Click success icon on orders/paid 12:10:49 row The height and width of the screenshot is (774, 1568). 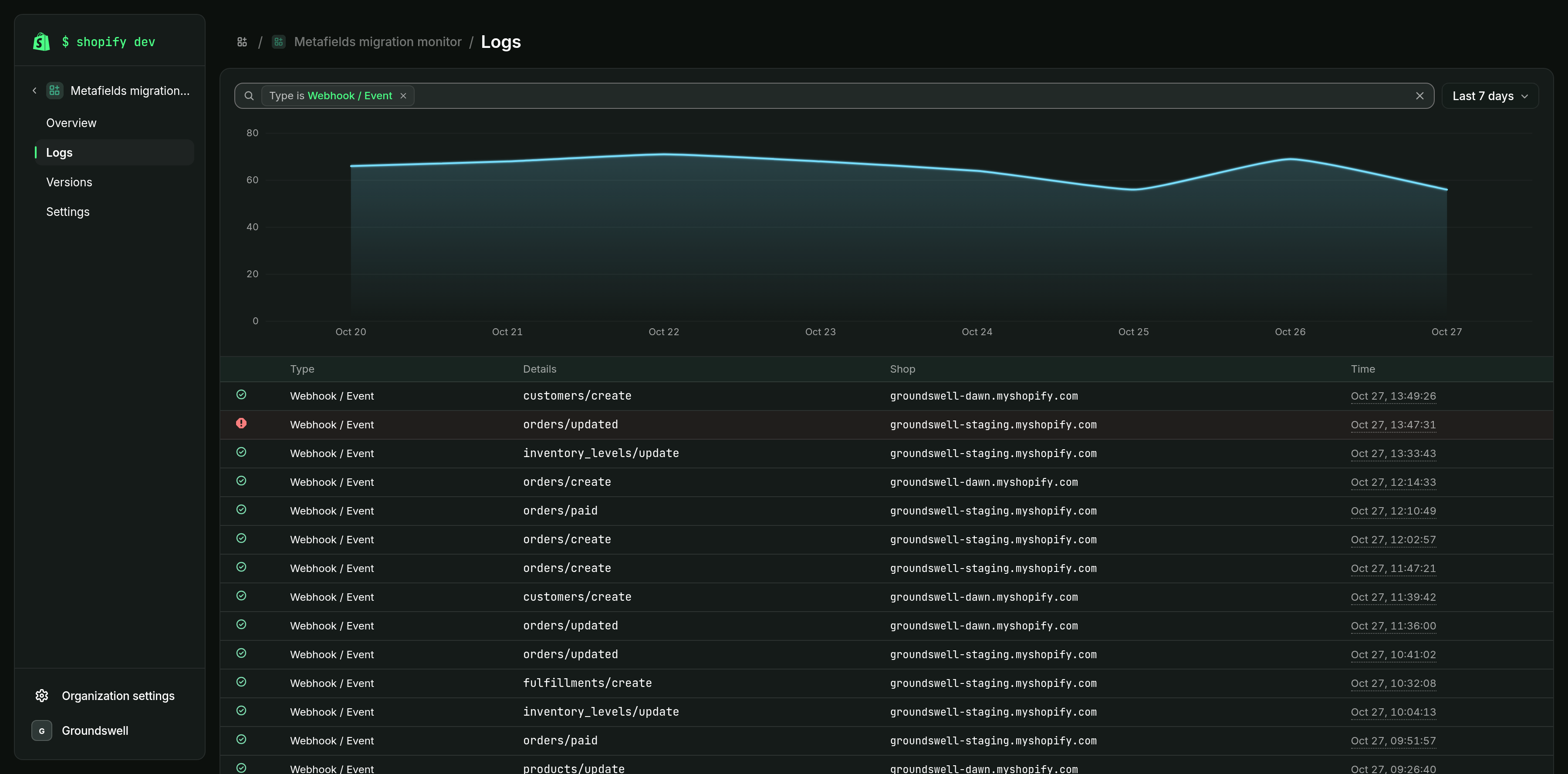(x=242, y=509)
